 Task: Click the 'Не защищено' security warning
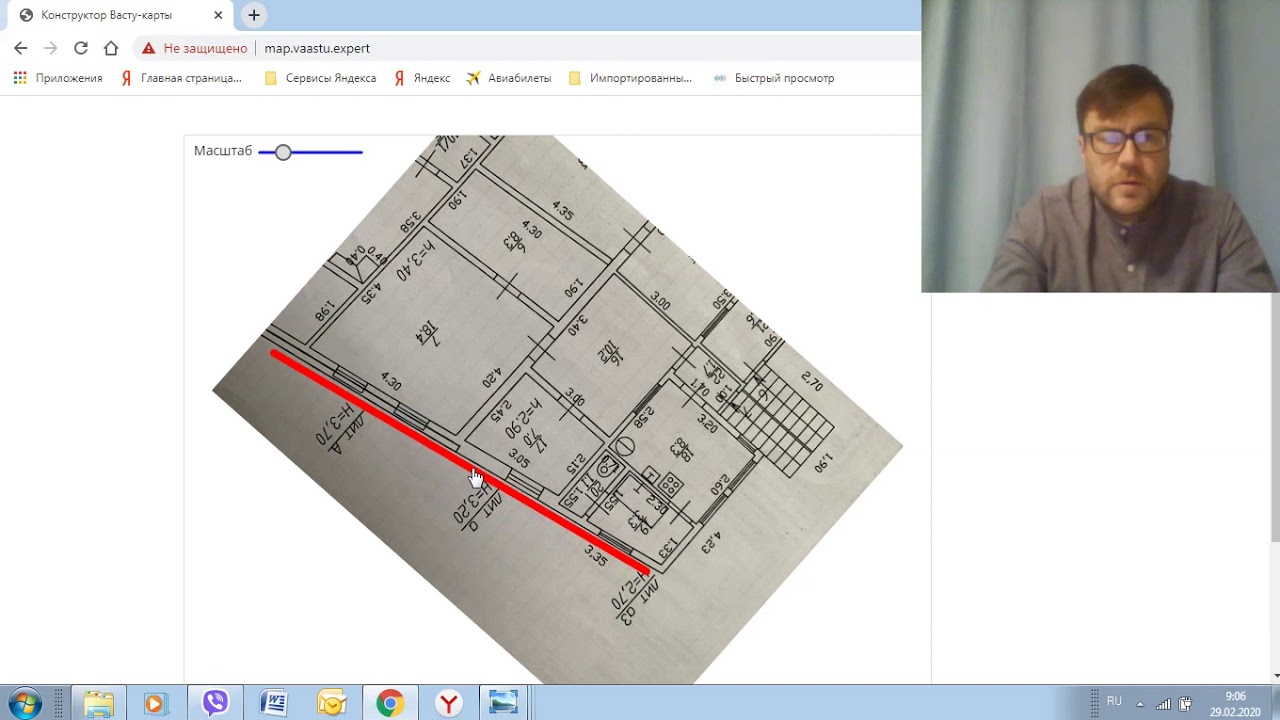[195, 48]
